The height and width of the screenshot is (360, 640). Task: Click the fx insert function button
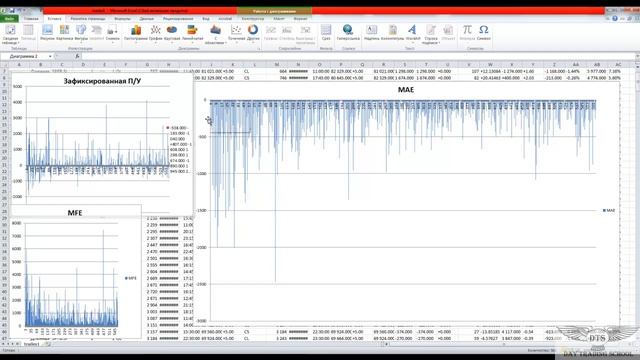point(77,56)
